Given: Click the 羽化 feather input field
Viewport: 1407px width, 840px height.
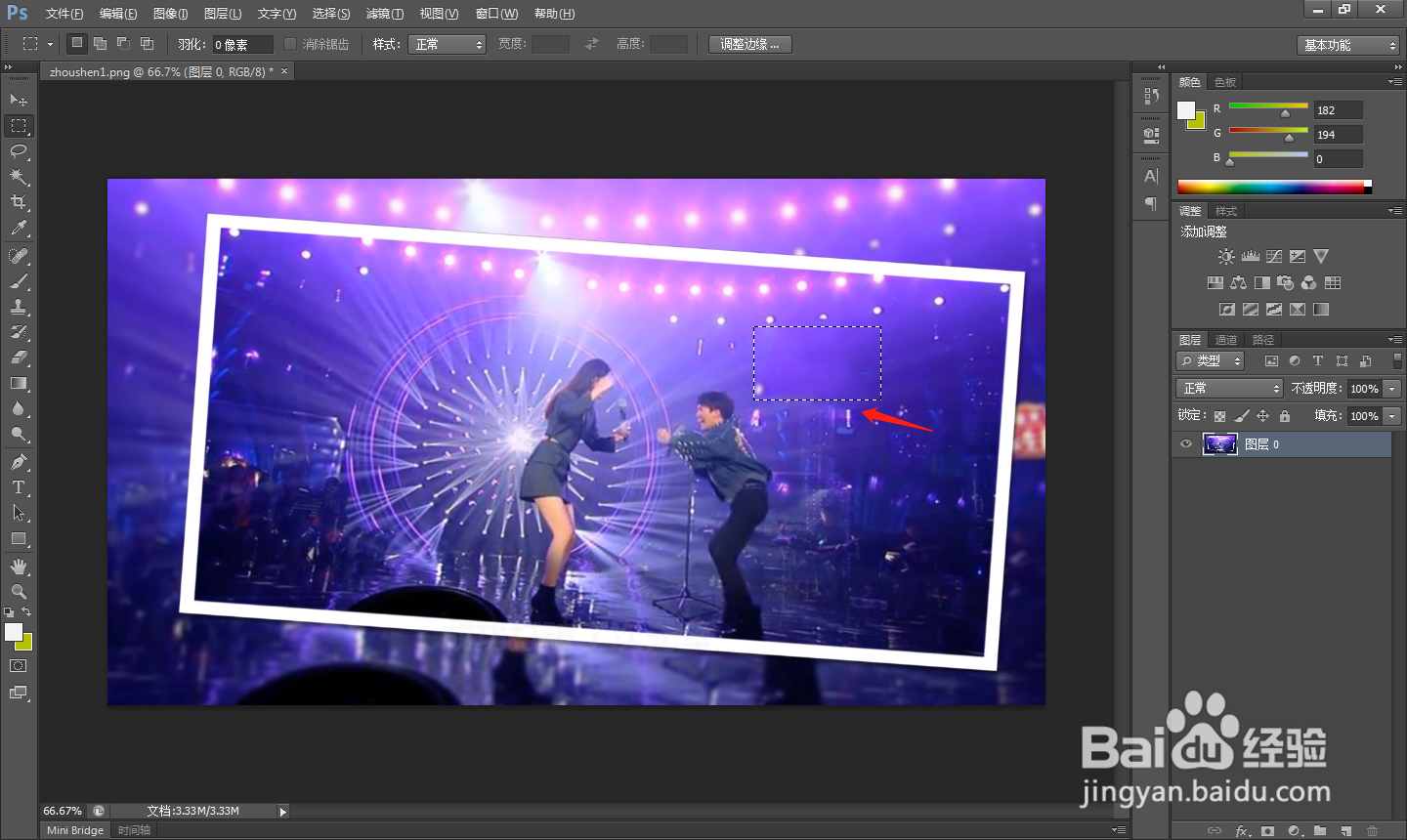Looking at the screenshot, I should tap(243, 45).
